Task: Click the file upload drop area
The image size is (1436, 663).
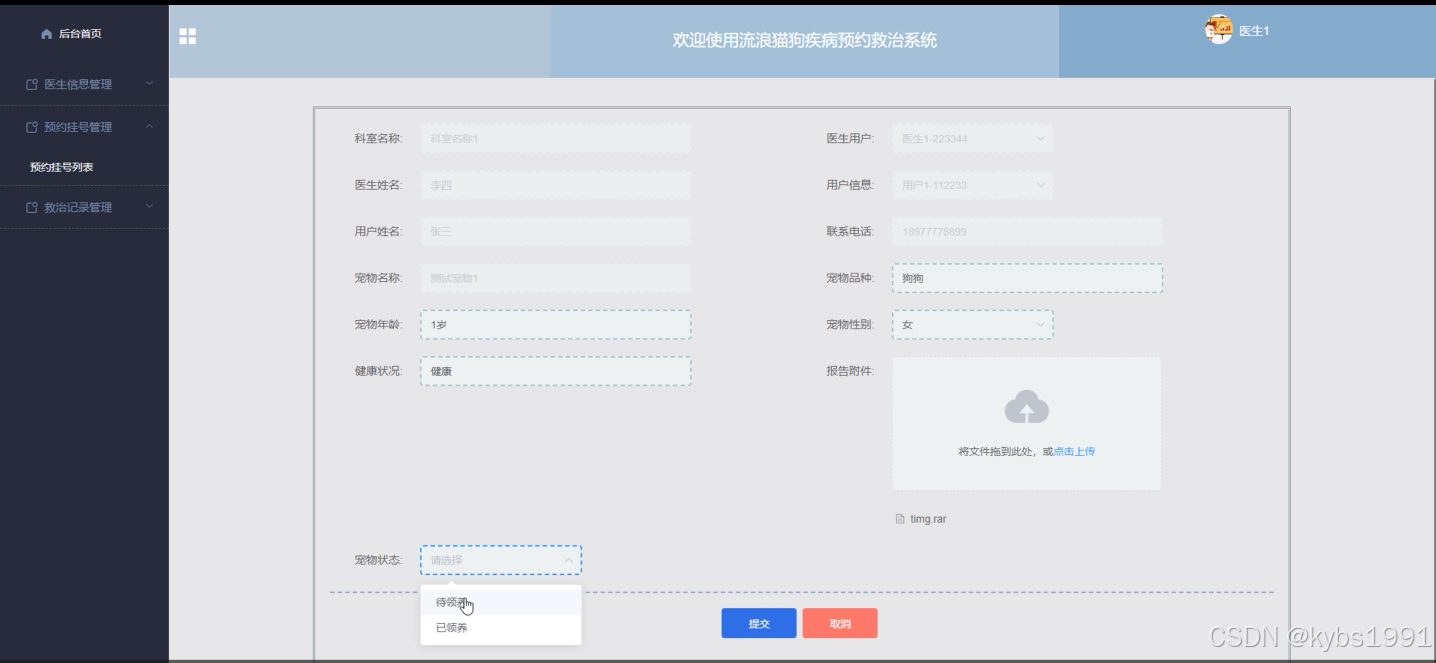Action: (1027, 424)
